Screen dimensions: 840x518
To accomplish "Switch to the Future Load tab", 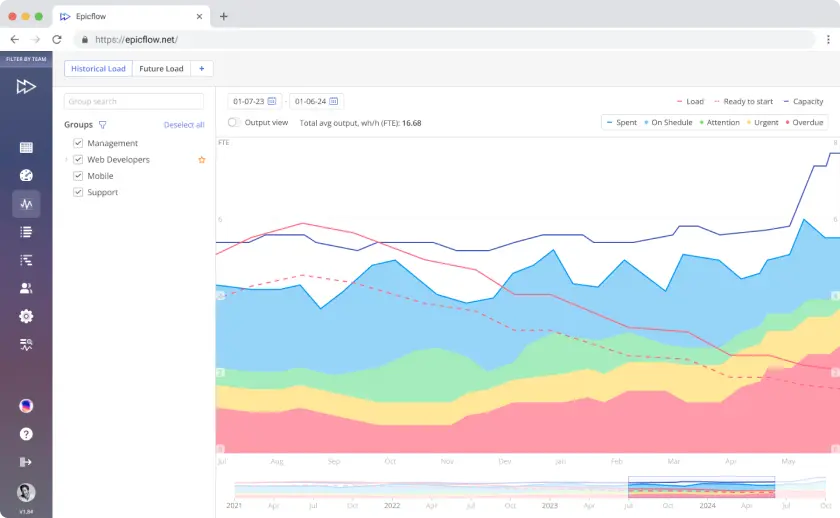I will tap(161, 69).
